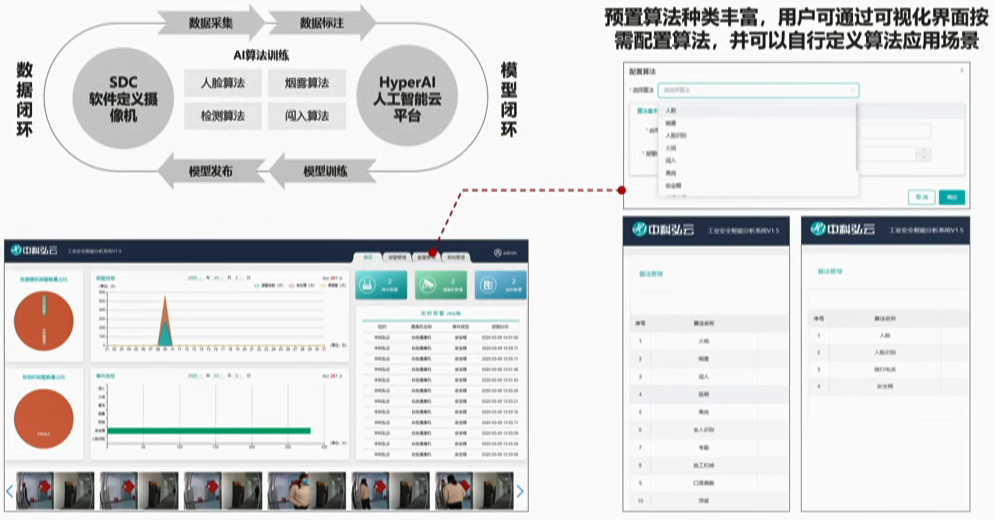
Task: Choose 火焰 in the algorithm dropdown list
Action: tap(757, 148)
